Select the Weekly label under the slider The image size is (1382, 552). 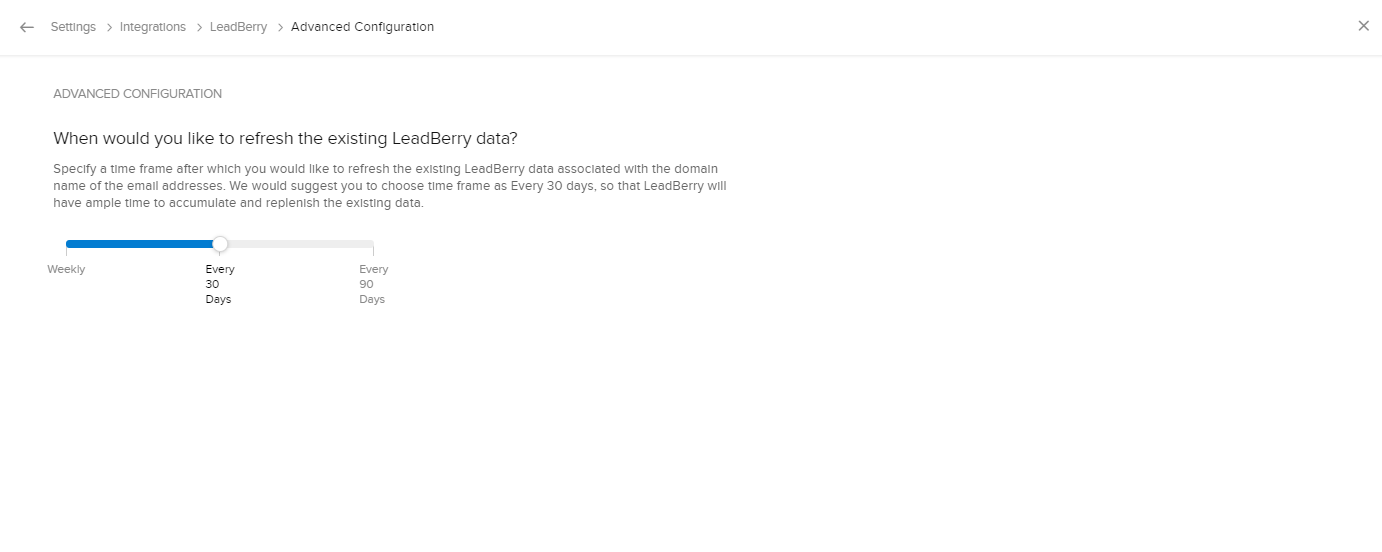tap(66, 269)
